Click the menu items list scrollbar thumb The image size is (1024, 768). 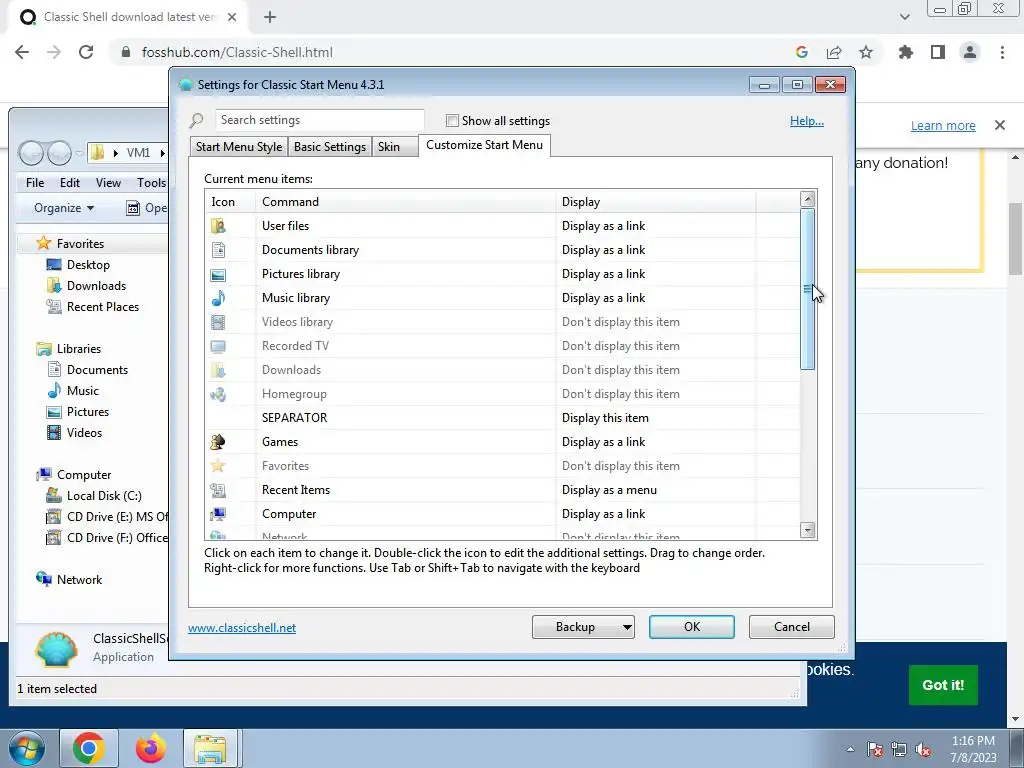click(x=808, y=289)
